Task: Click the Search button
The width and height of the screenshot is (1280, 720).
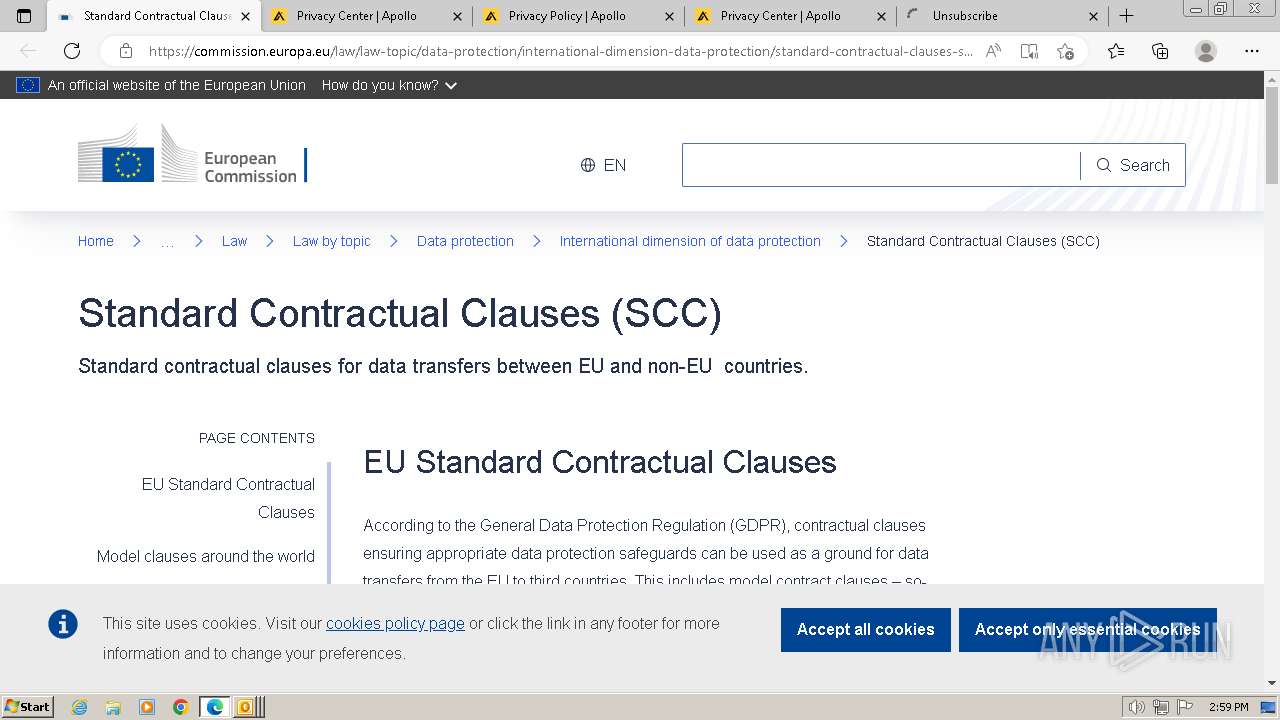Action: point(1133,165)
